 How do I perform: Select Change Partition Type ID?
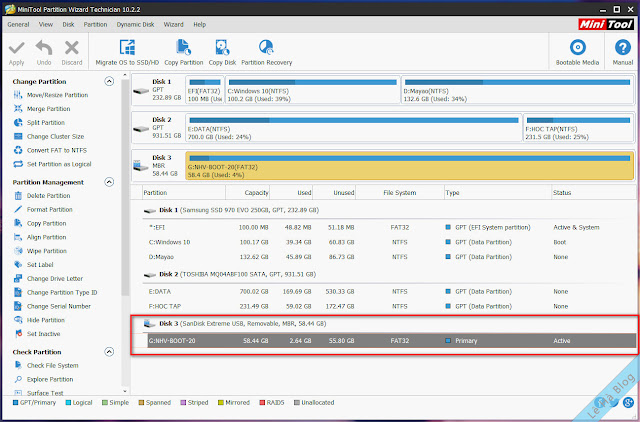click(56, 293)
